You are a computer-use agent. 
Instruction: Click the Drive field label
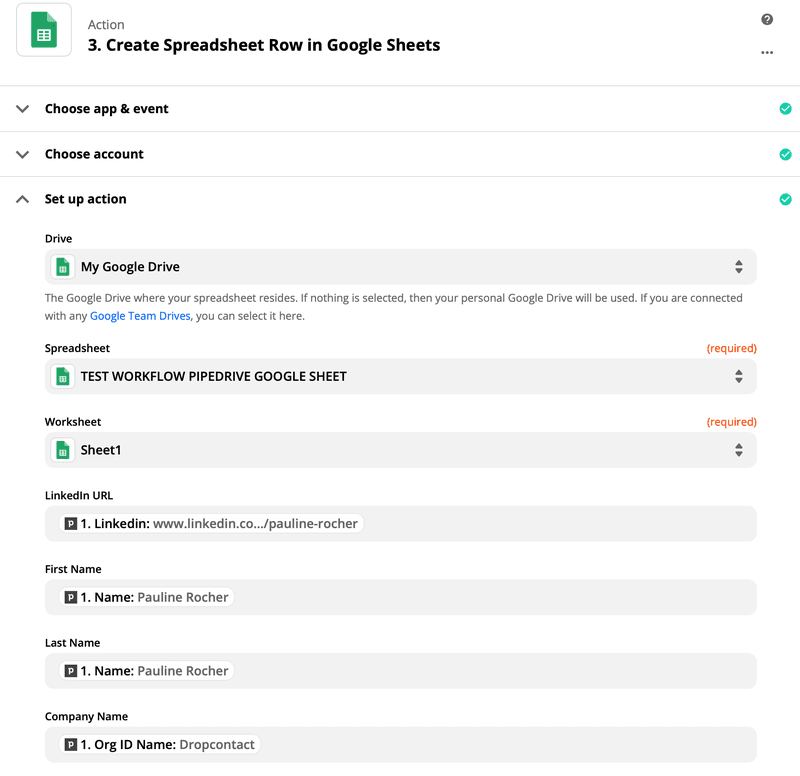click(58, 239)
